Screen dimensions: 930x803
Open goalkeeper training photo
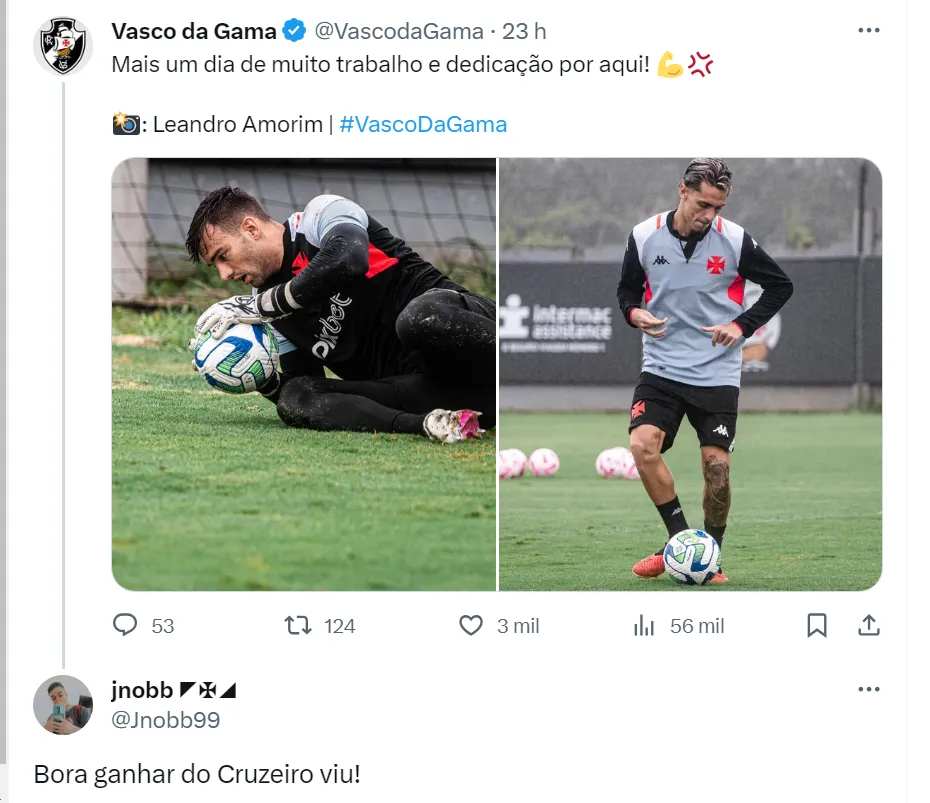[304, 374]
